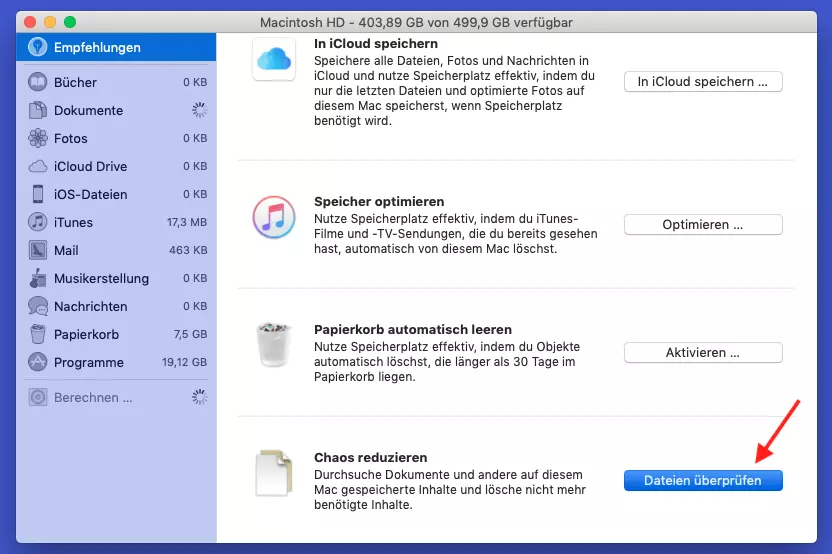This screenshot has height=554, width=832.
Task: Click the Musikerstellung guitar icon
Action: tap(38, 278)
